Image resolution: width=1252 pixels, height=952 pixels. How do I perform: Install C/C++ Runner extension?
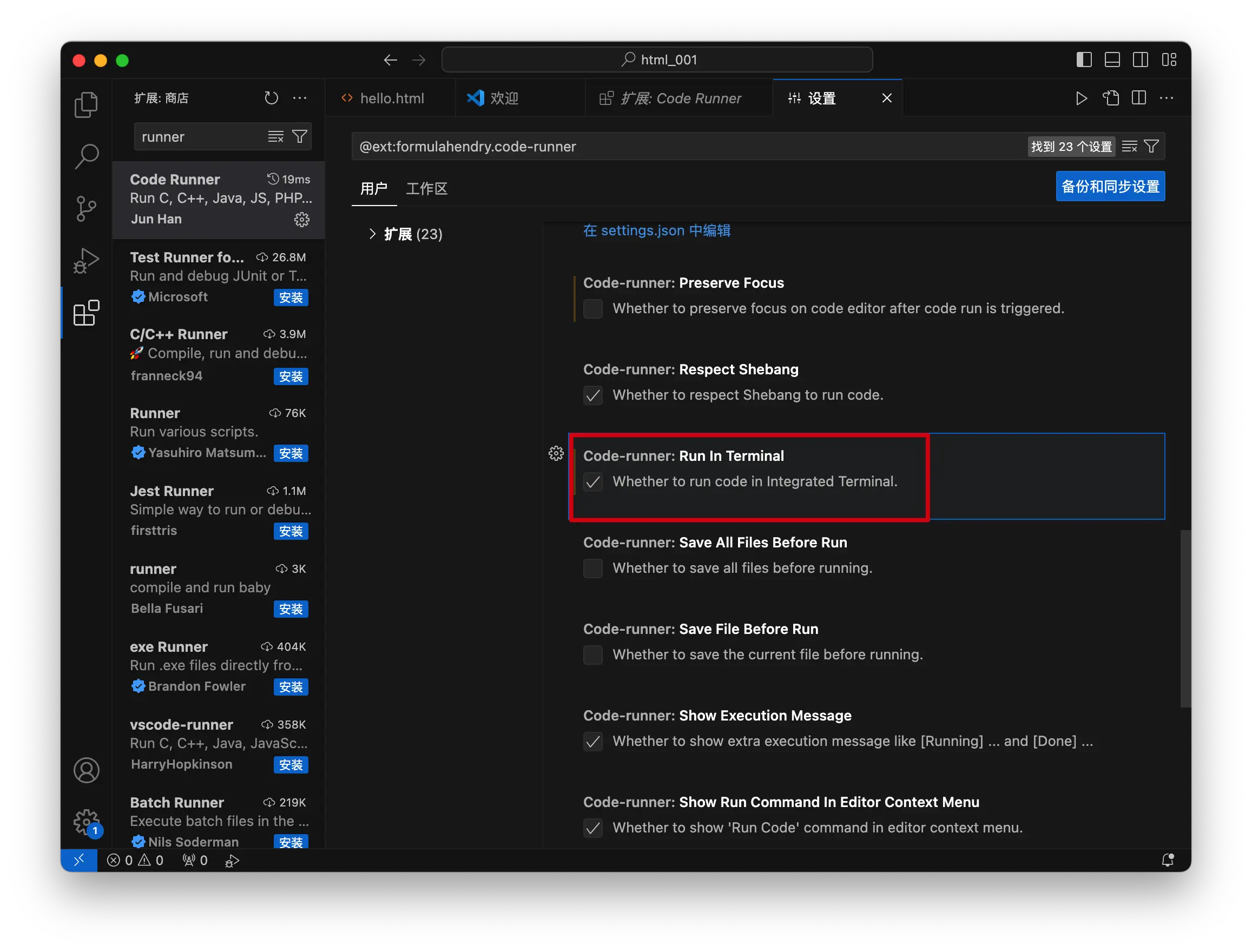pos(291,376)
